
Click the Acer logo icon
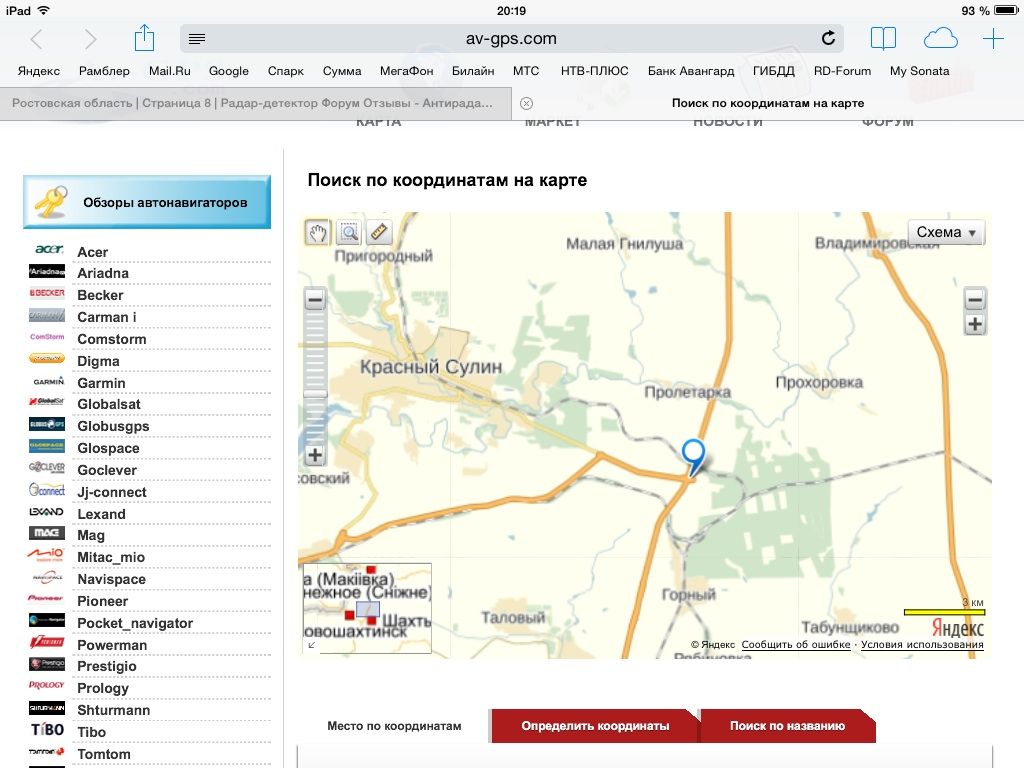(x=48, y=249)
